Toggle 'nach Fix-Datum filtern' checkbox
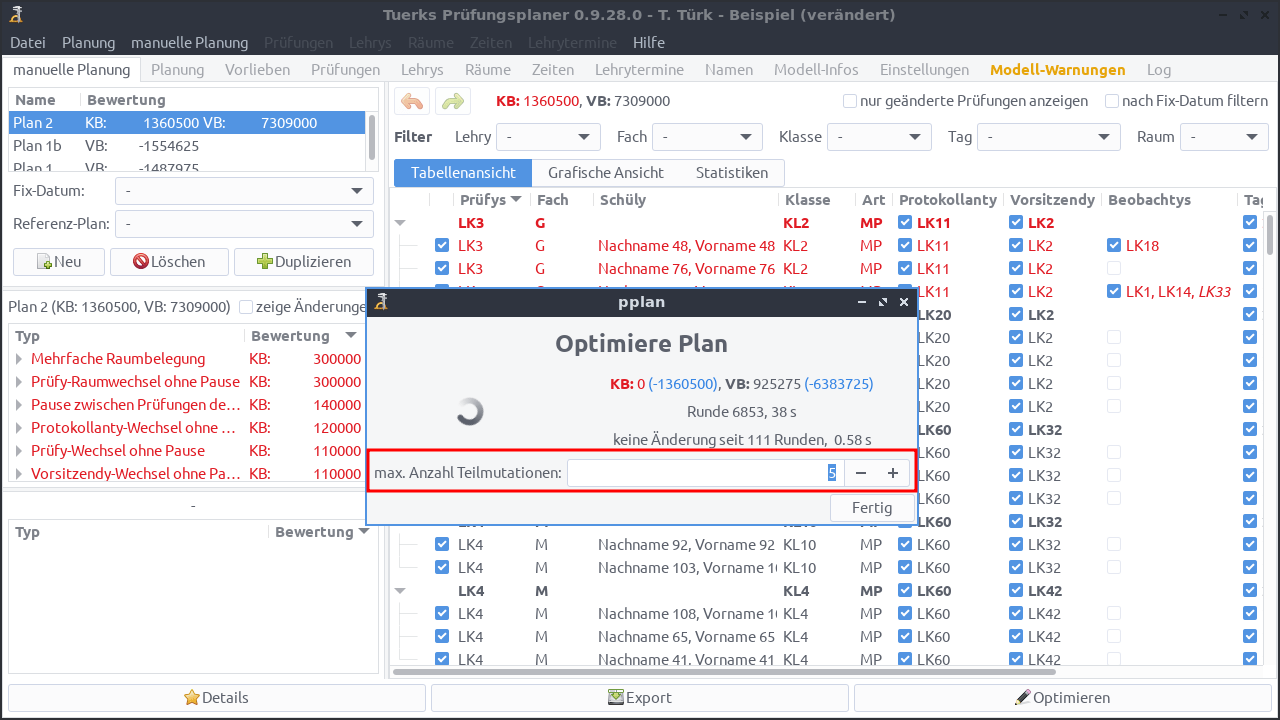Screen dimensions: 1280x720 click(x=1112, y=101)
